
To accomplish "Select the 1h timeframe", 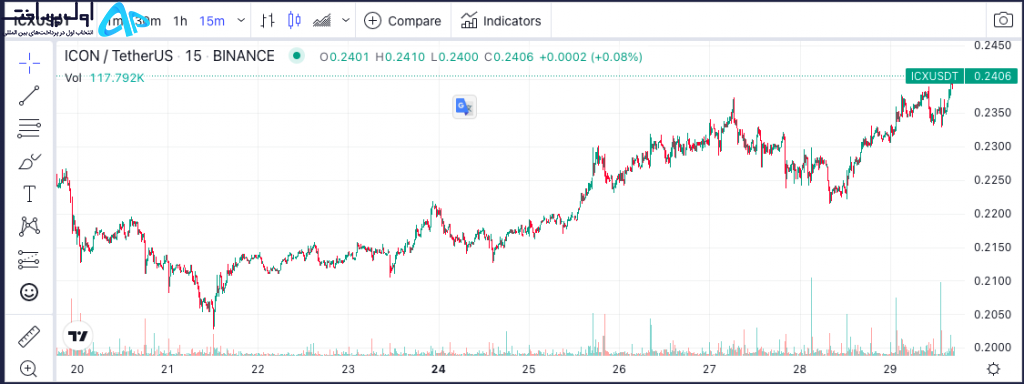I will pos(180,21).
